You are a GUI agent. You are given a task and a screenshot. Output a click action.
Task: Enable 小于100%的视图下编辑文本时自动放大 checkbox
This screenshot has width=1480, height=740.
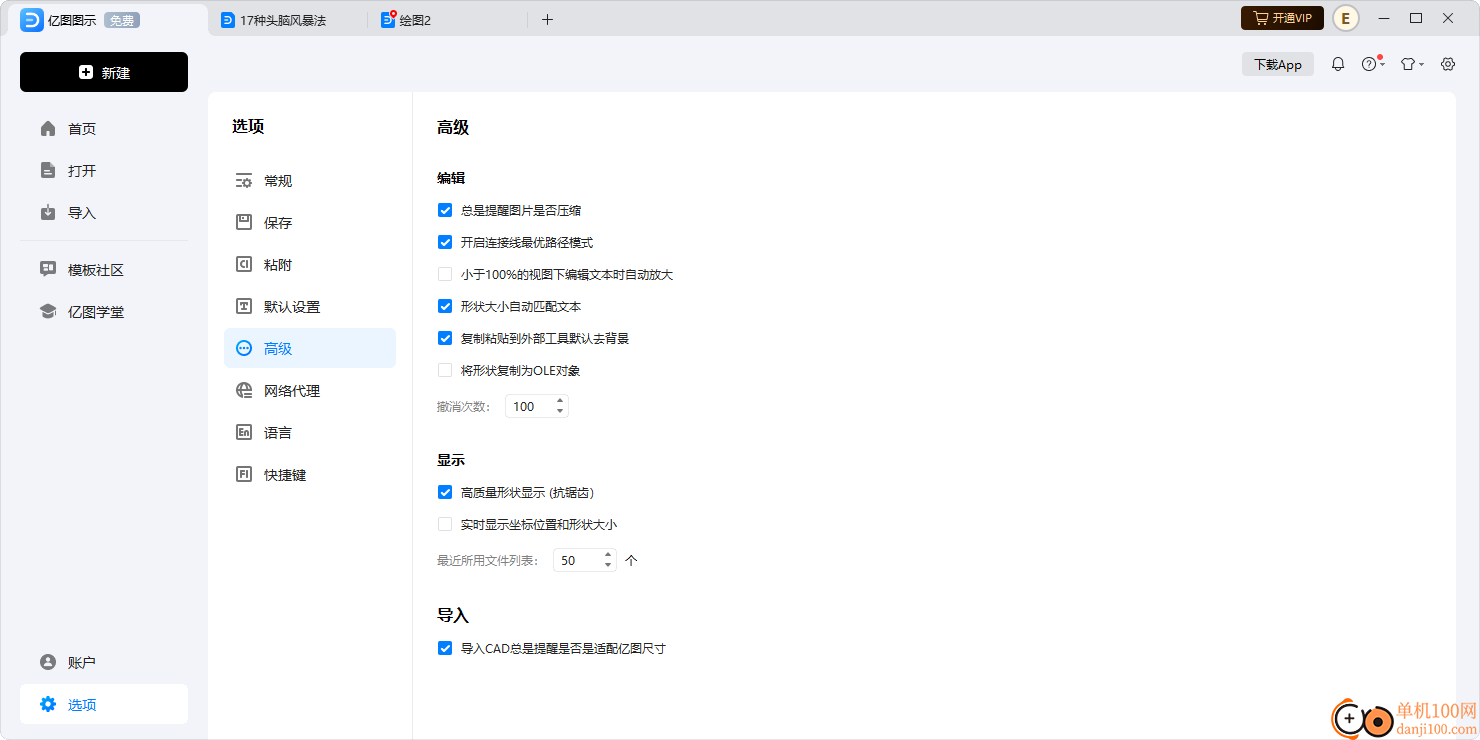[x=445, y=274]
